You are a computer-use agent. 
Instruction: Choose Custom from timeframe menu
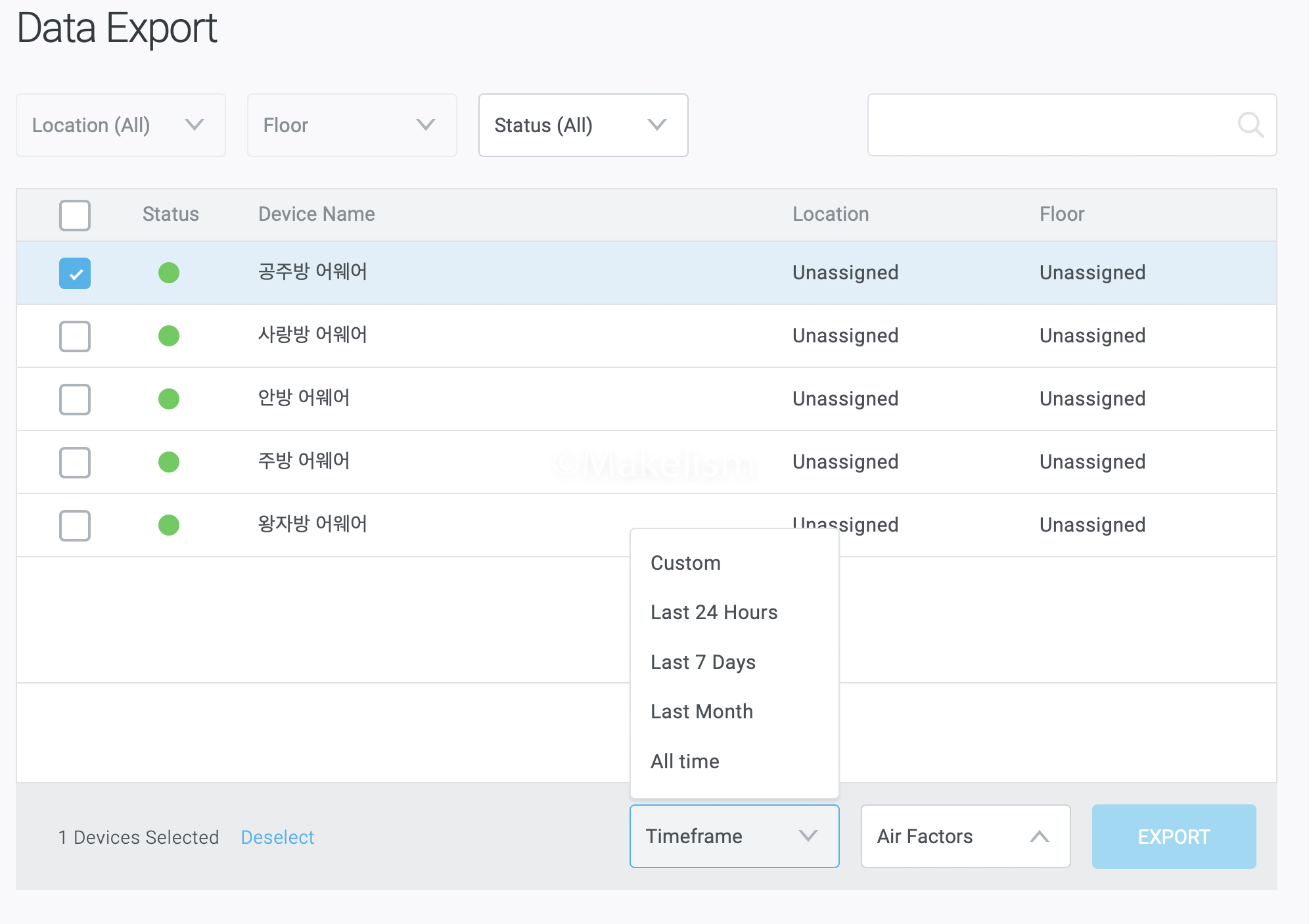[x=685, y=563]
